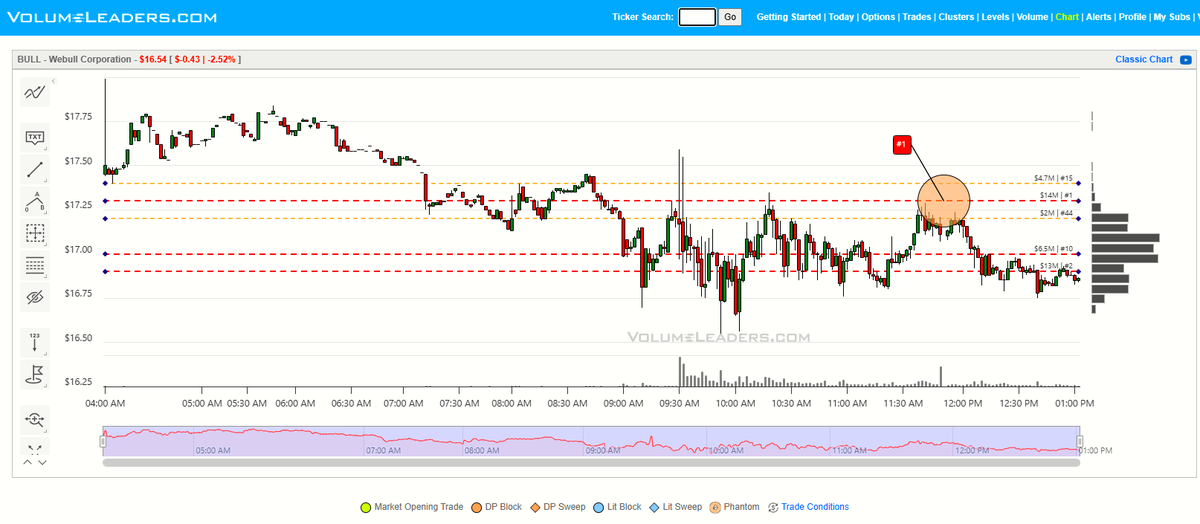This screenshot has height=524, width=1200.
Task: Open the Options menu item
Action: tap(879, 17)
